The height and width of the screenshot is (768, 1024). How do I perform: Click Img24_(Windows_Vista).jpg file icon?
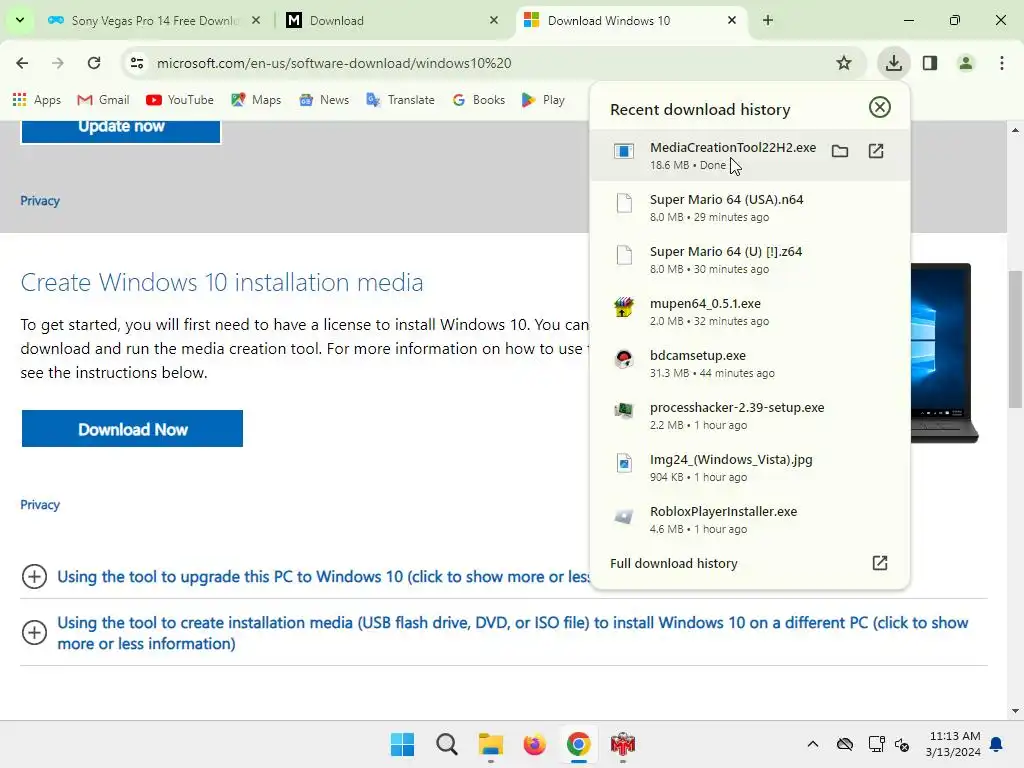pyautogui.click(x=624, y=463)
